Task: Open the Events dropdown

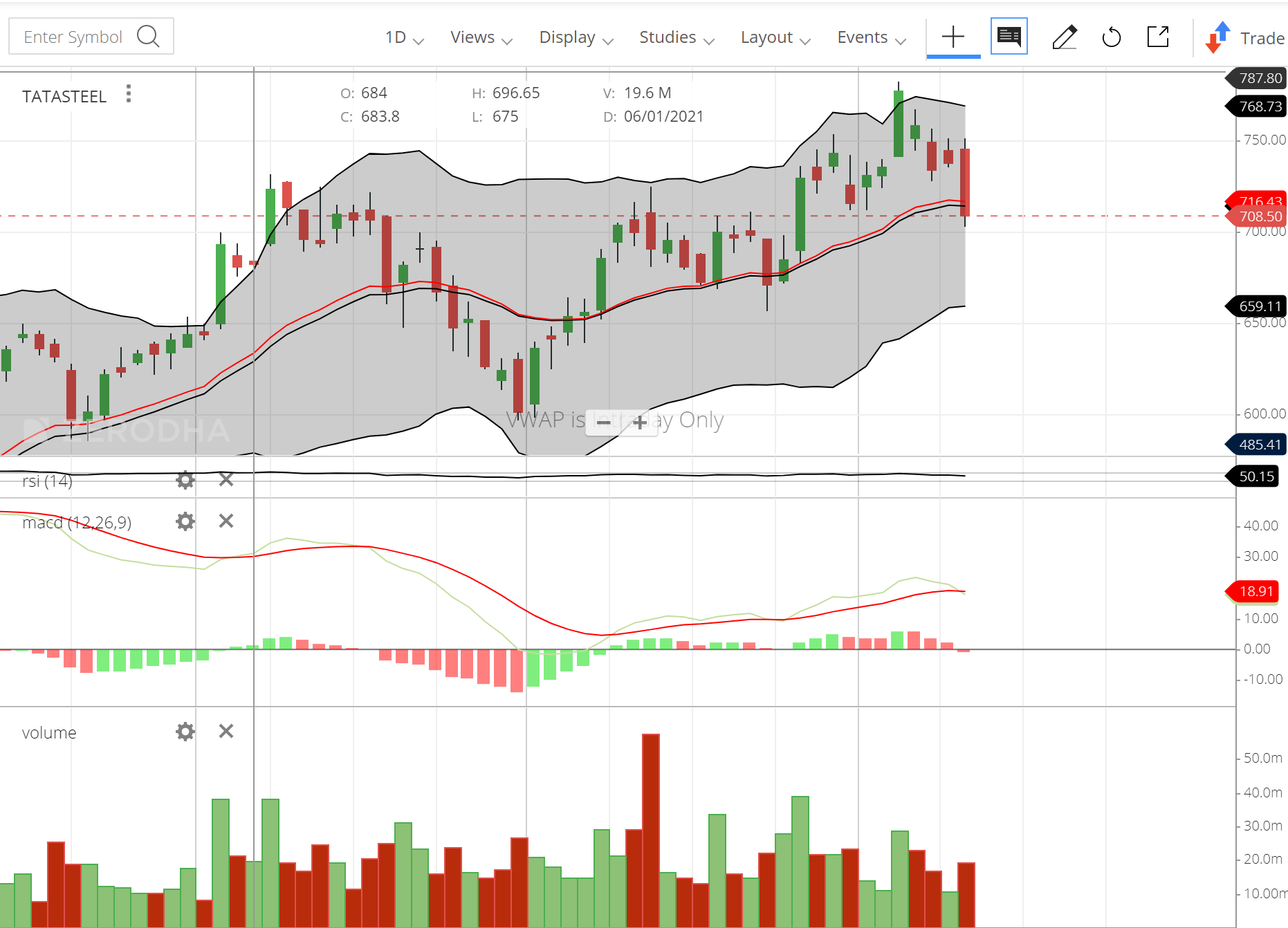Action: click(x=872, y=37)
